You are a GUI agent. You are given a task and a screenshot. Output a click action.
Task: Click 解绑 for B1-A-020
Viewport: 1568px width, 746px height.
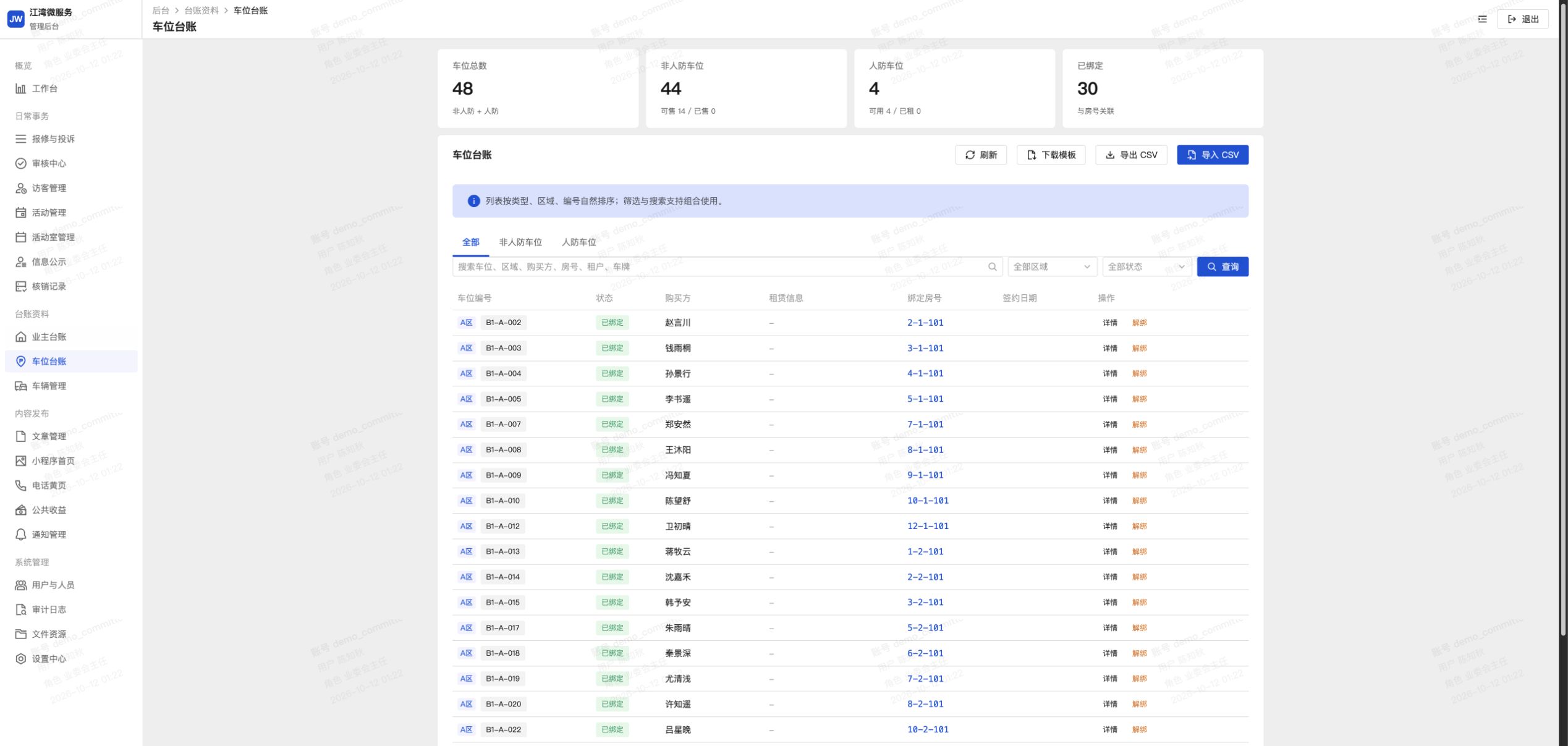click(1139, 704)
